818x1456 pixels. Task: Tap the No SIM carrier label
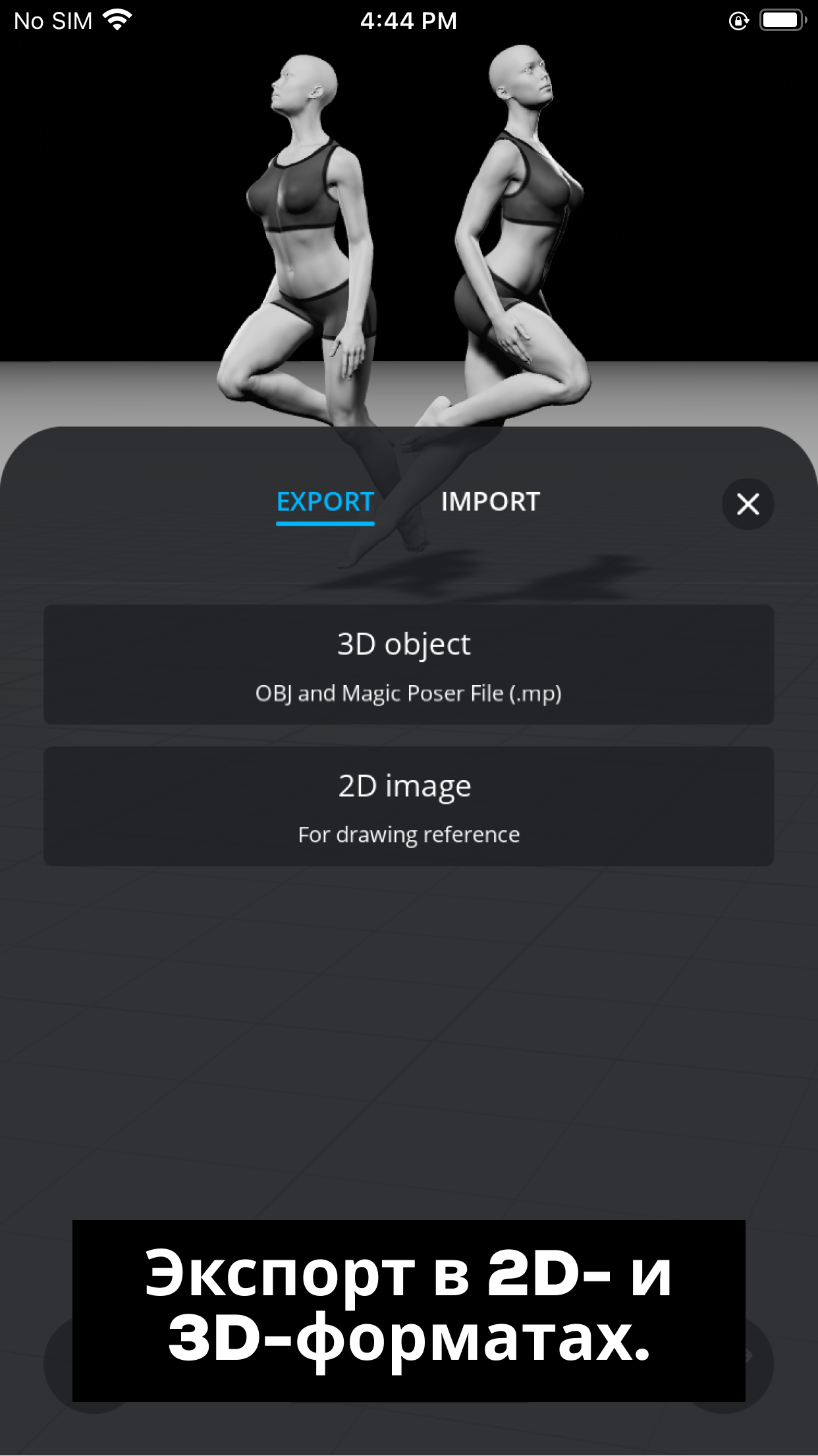point(53,21)
